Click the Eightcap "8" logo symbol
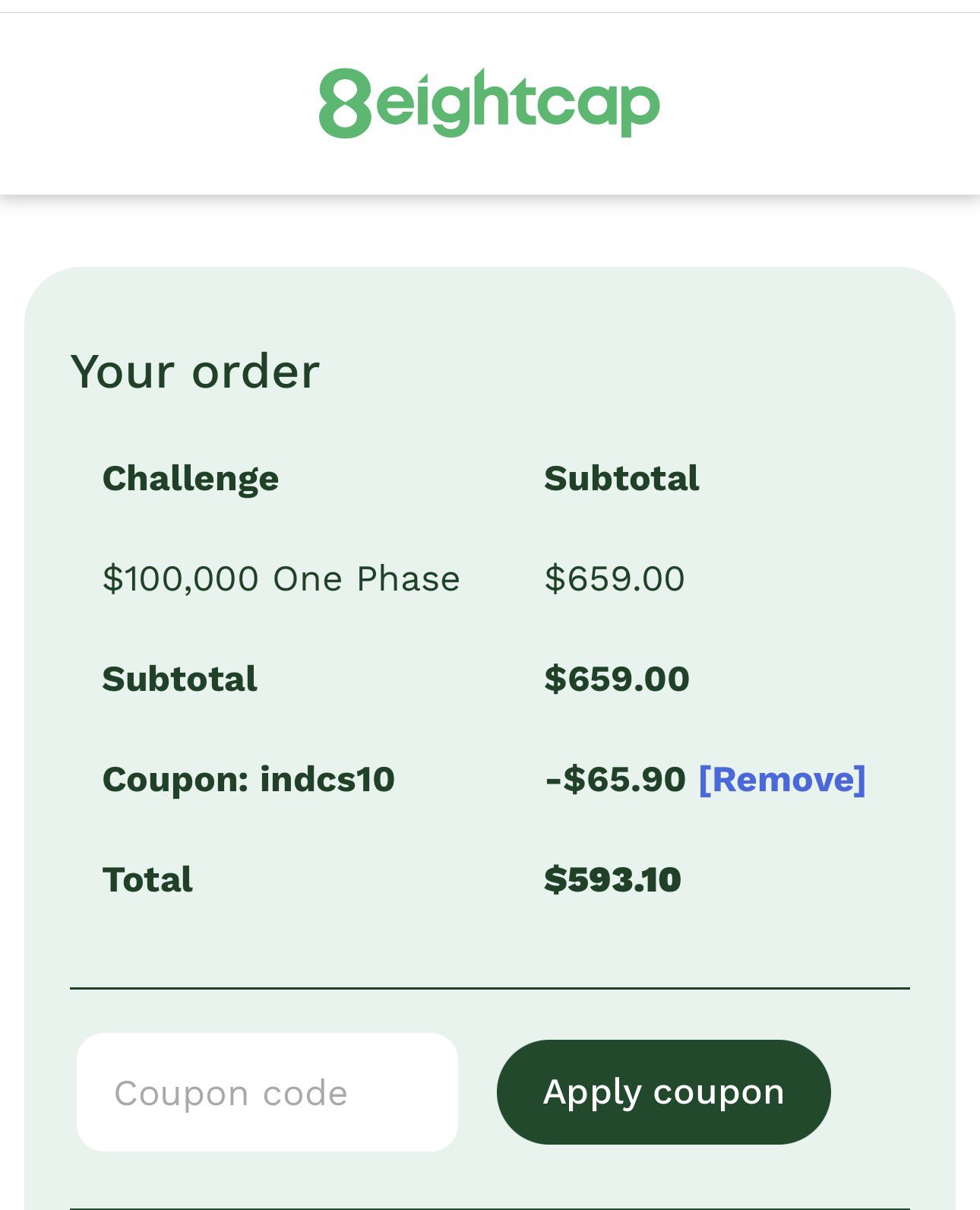 344,103
